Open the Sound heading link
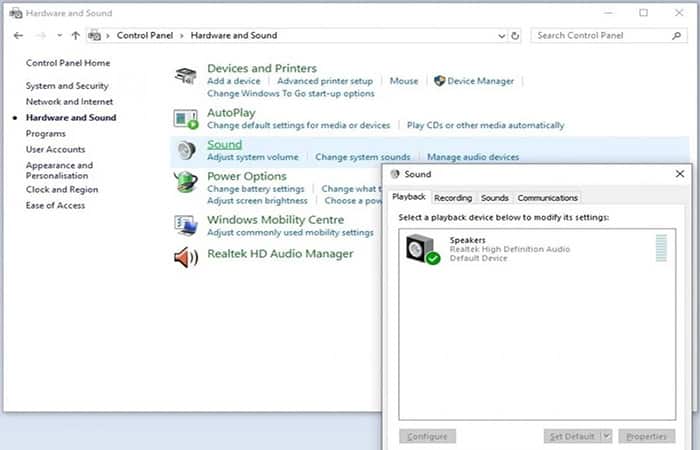The height and width of the screenshot is (450, 700). click(225, 144)
